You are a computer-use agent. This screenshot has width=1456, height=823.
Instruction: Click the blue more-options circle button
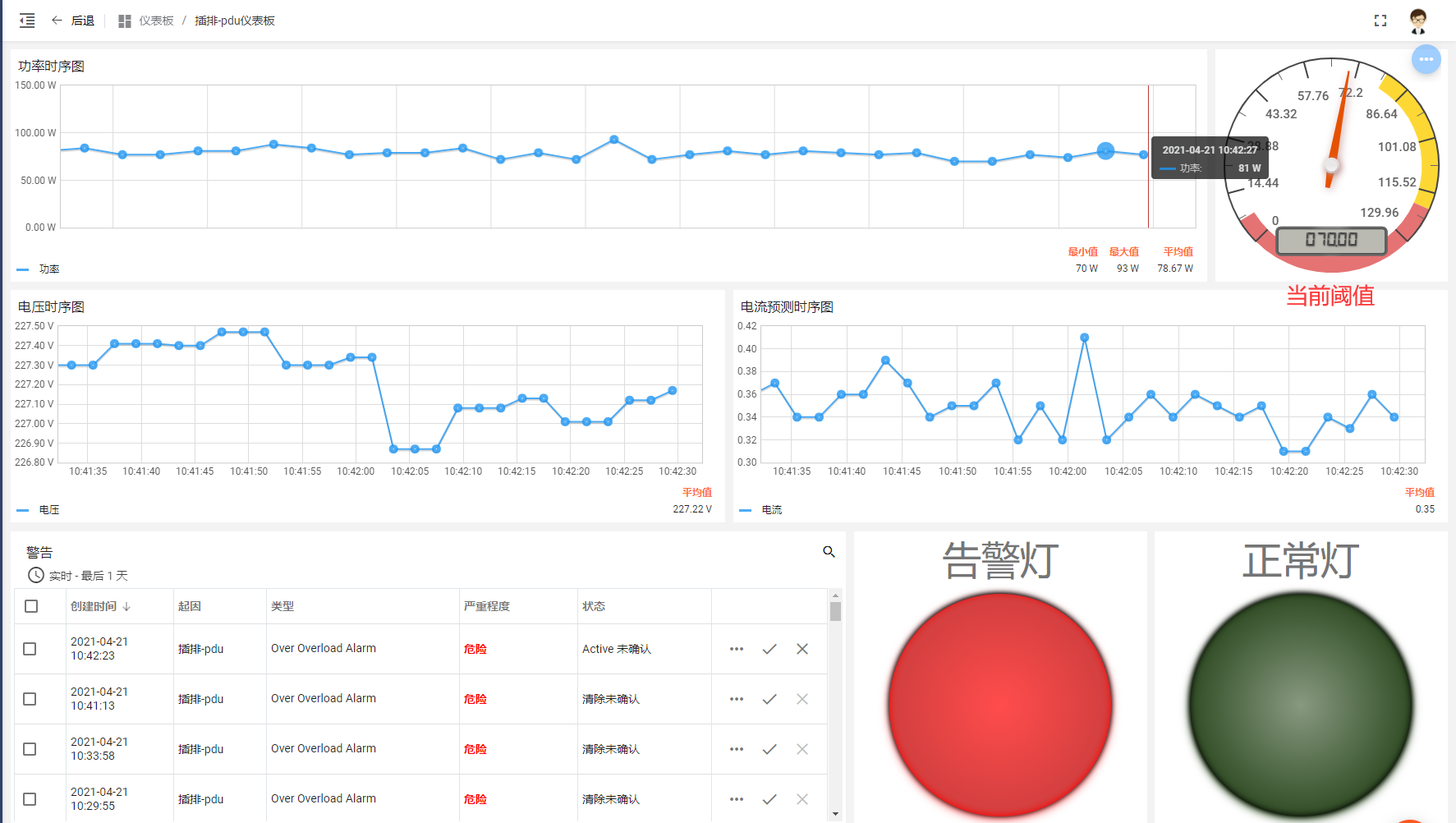(1426, 59)
